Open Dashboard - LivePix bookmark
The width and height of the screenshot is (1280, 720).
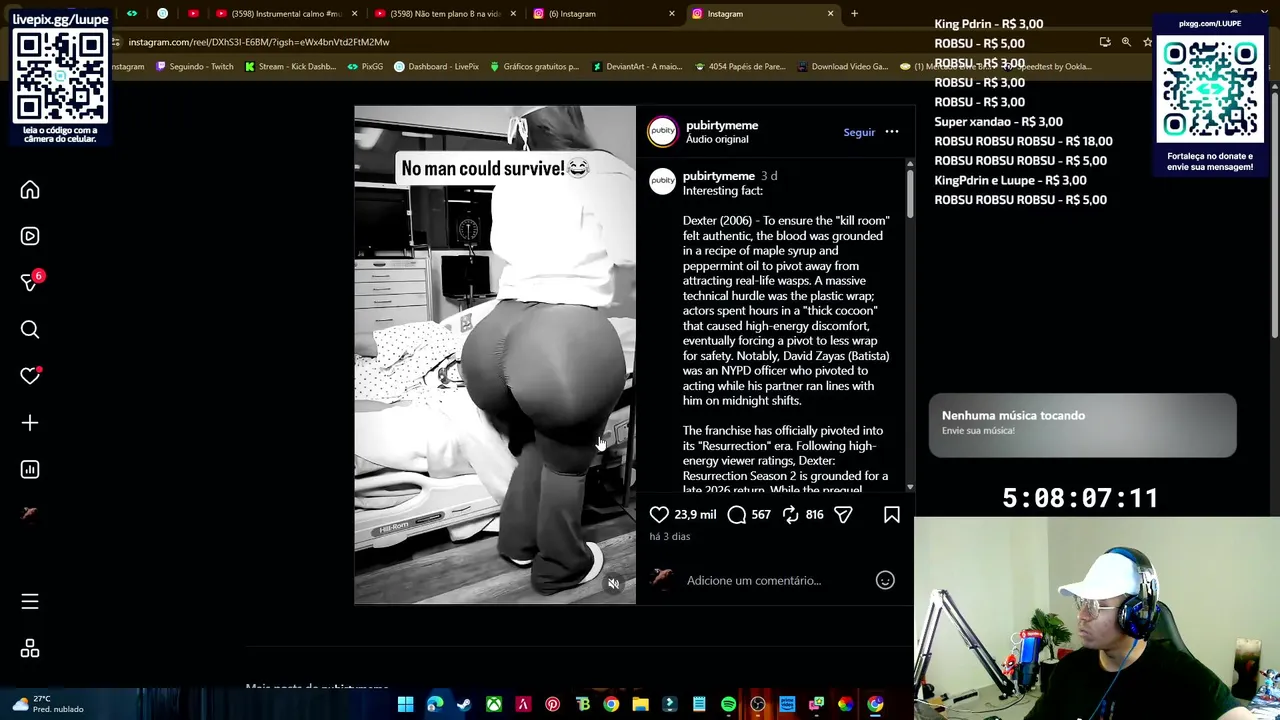[436, 67]
